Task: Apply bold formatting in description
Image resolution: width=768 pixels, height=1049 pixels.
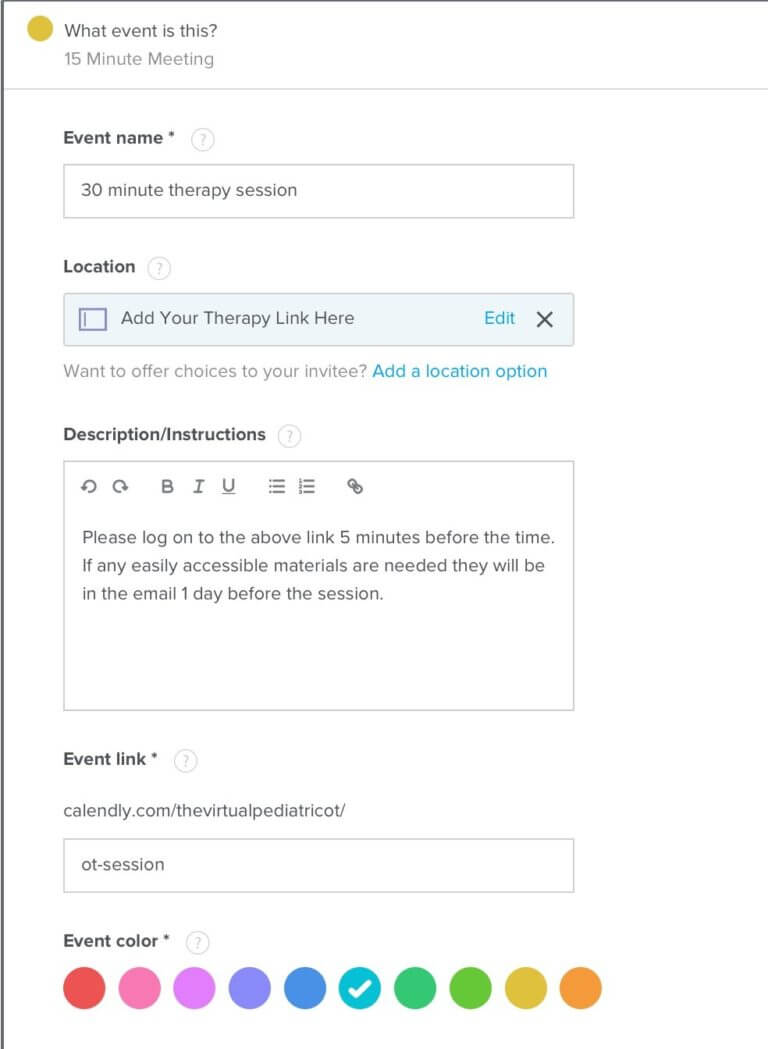Action: click(x=167, y=487)
